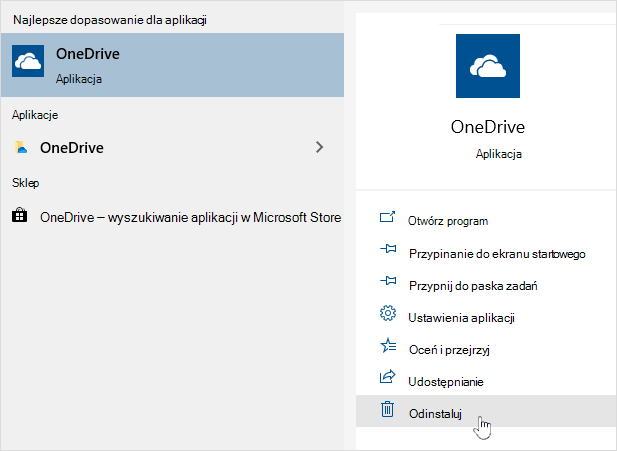
Task: Click the Najlepsze dopasowanie dla aplikacji heading
Action: pyautogui.click(x=110, y=20)
